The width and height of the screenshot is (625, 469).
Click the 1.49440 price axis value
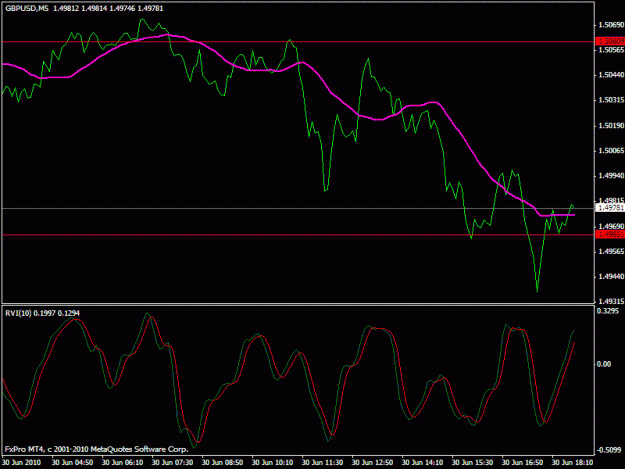coord(611,277)
